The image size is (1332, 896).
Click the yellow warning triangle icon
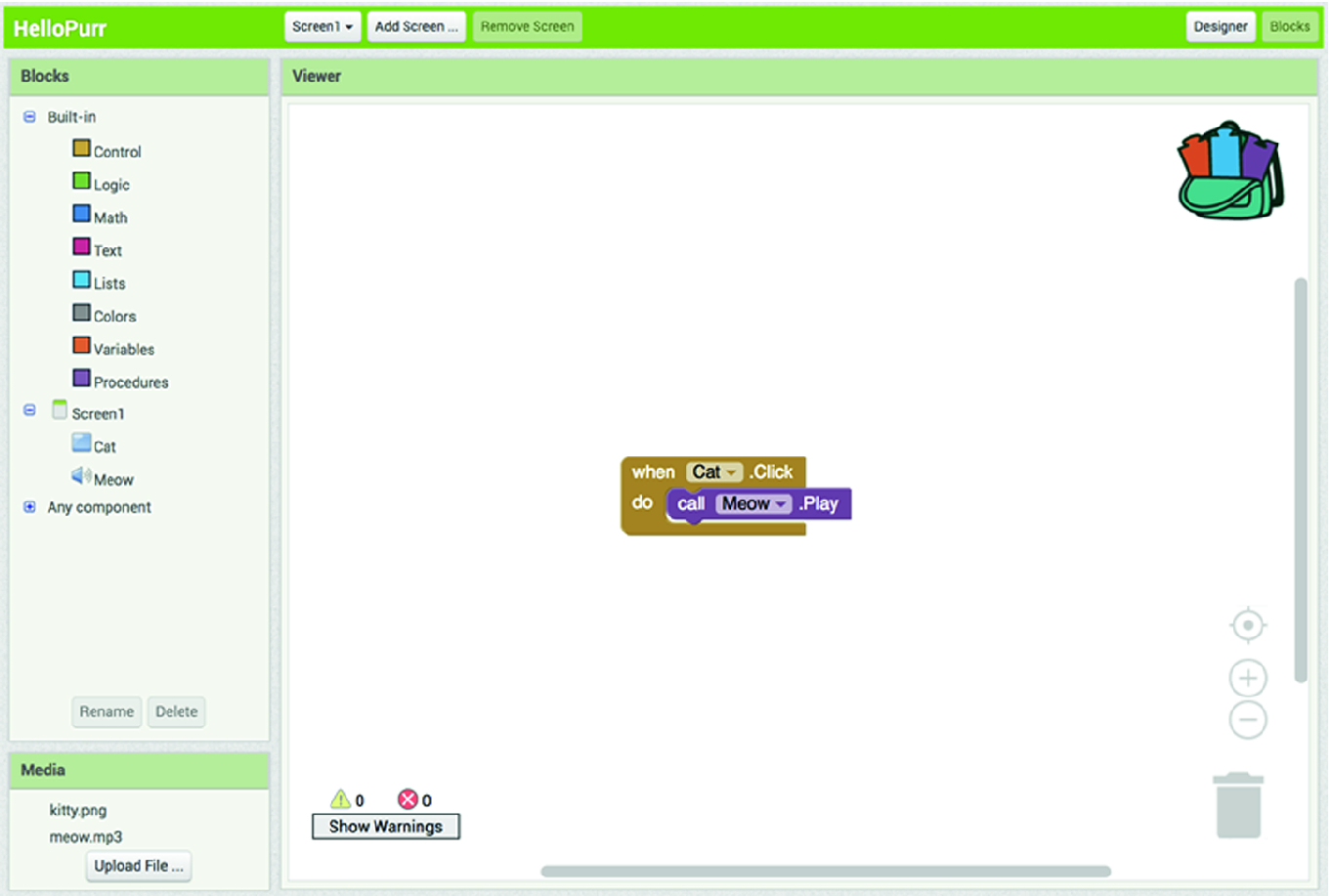coord(340,799)
